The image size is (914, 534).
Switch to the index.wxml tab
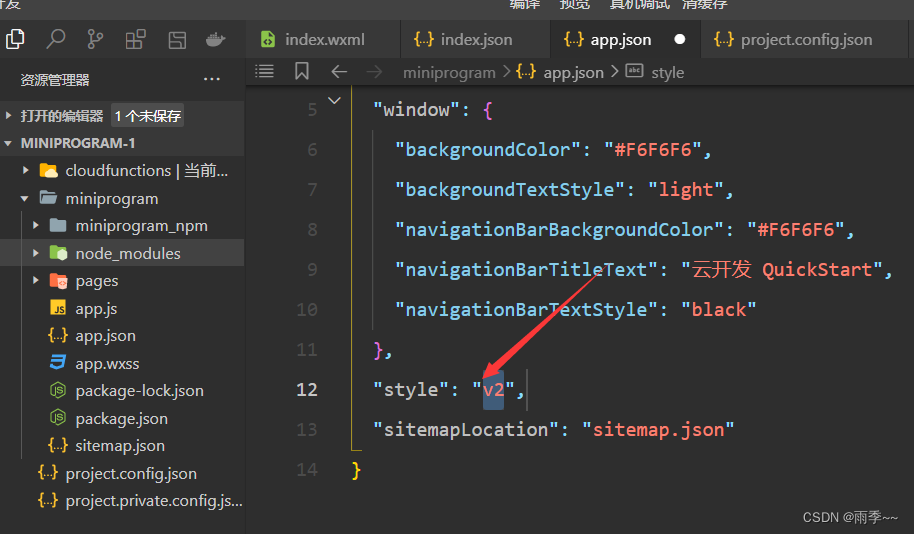point(324,40)
